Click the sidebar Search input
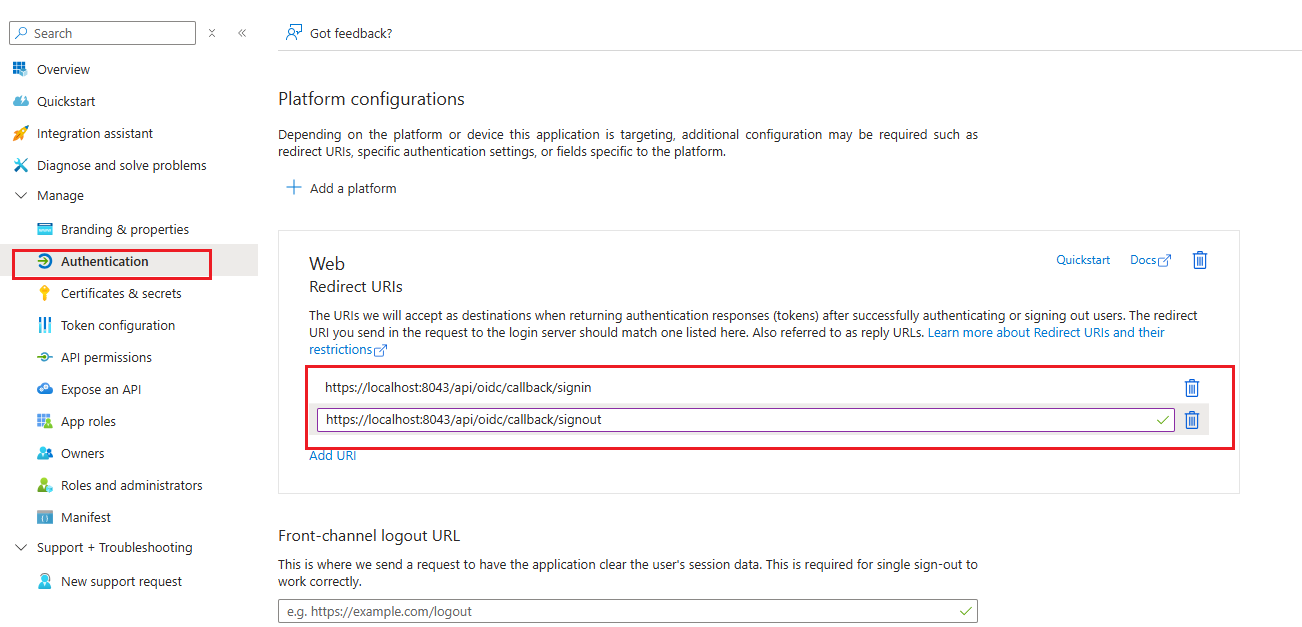 click(x=110, y=33)
